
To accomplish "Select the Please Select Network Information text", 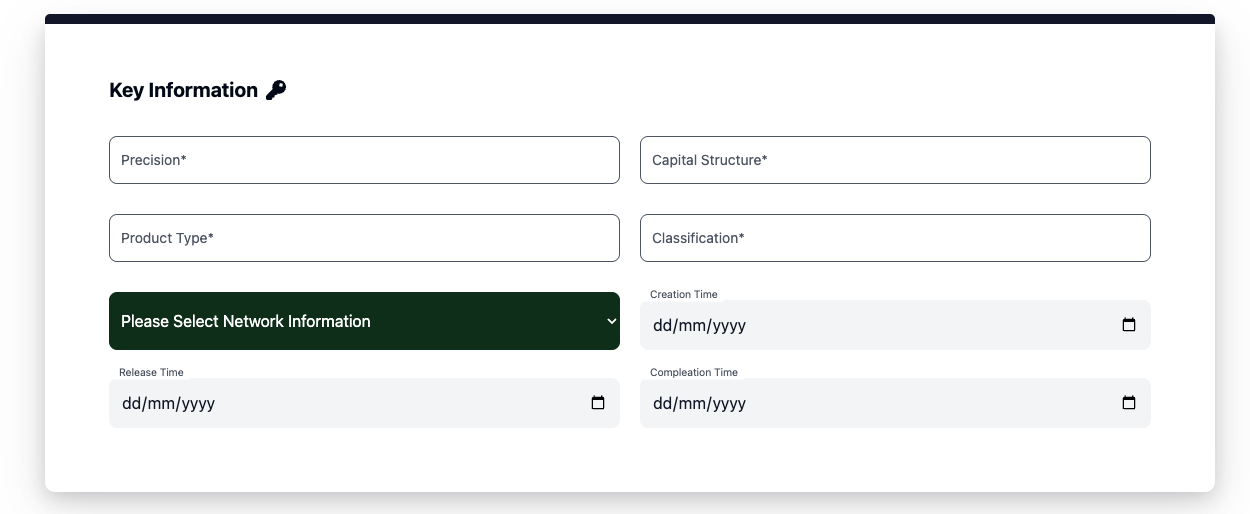I will coord(246,321).
